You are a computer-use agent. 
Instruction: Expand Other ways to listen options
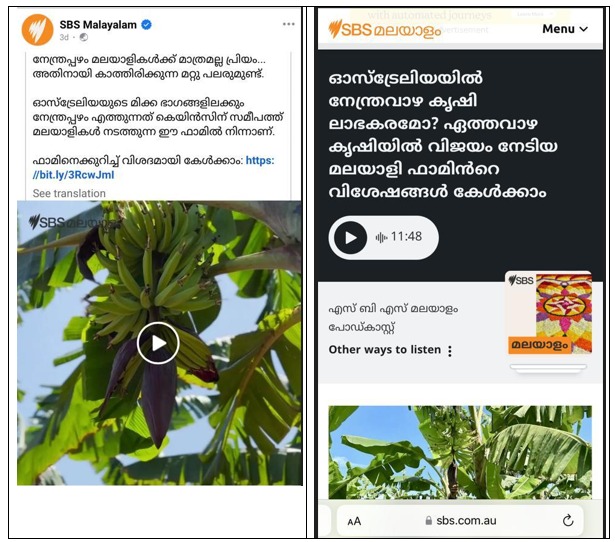[391, 350]
